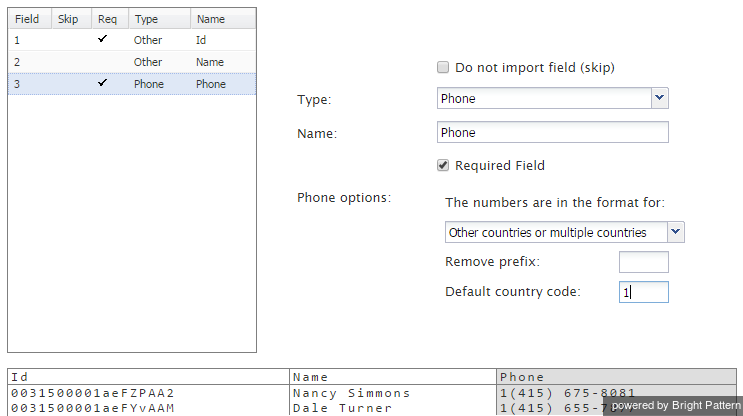Click the Type column header in field list
Viewport: 743px width, 416px height.
pyautogui.click(x=160, y=19)
